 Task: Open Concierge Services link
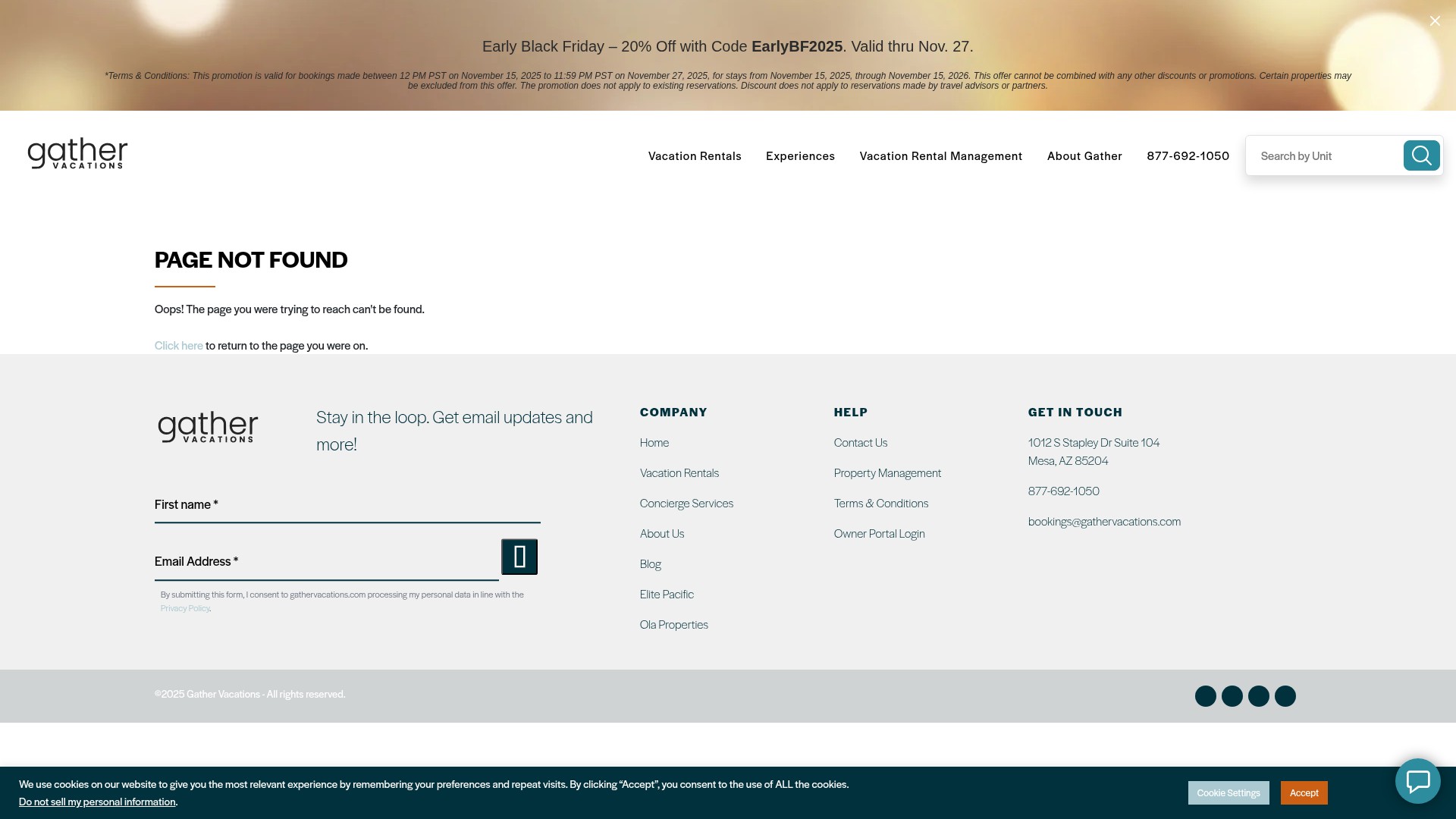pyautogui.click(x=686, y=503)
